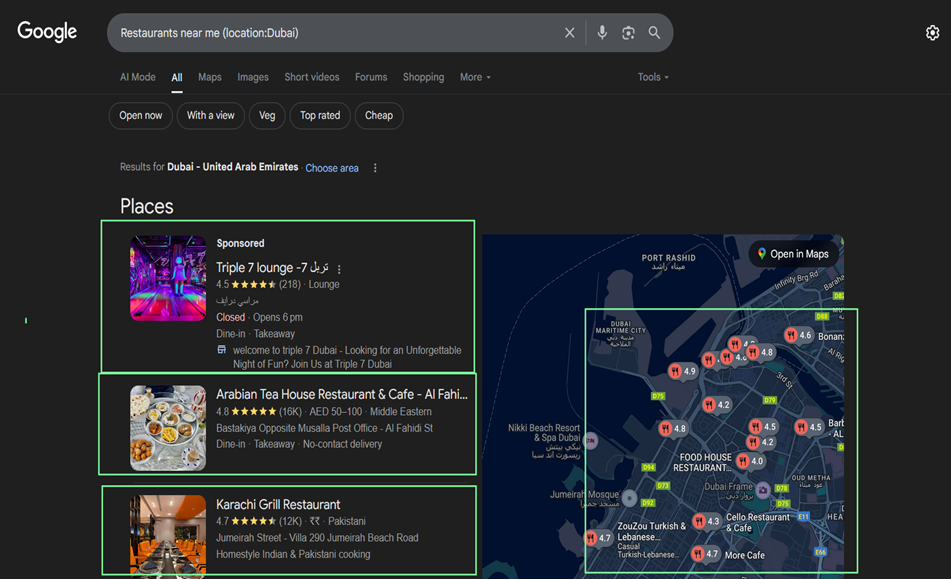Toggle the Top rated filter chip
This screenshot has width=951, height=580.
click(x=320, y=115)
